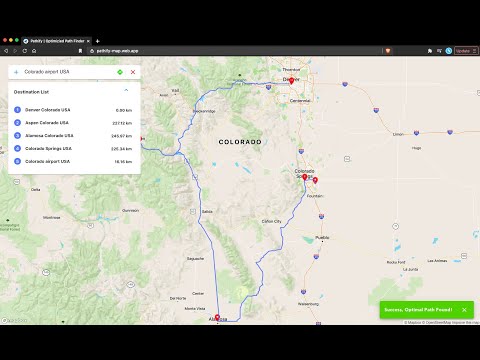Screen dimensions: 480x360
Task: Collapse the Destination List panel chevron
Action: pyautogui.click(x=126, y=90)
